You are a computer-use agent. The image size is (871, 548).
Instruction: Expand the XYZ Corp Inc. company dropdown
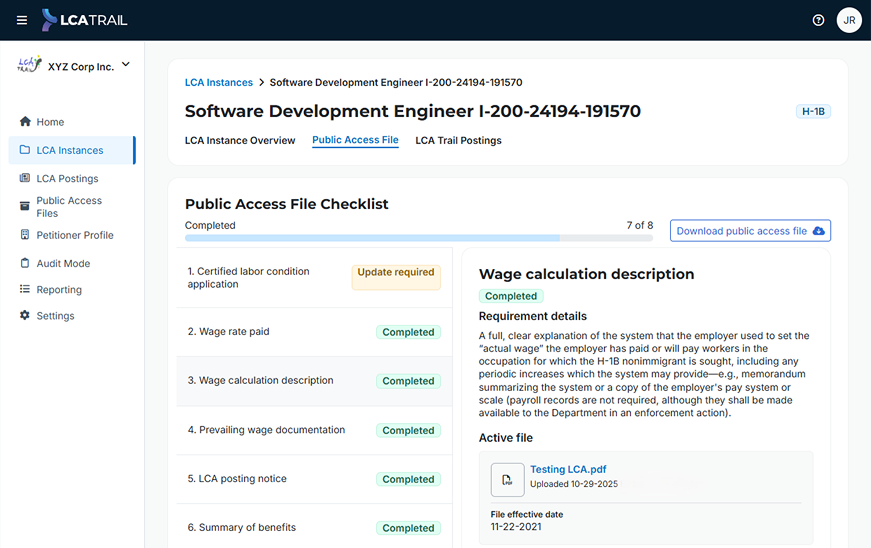pos(126,64)
